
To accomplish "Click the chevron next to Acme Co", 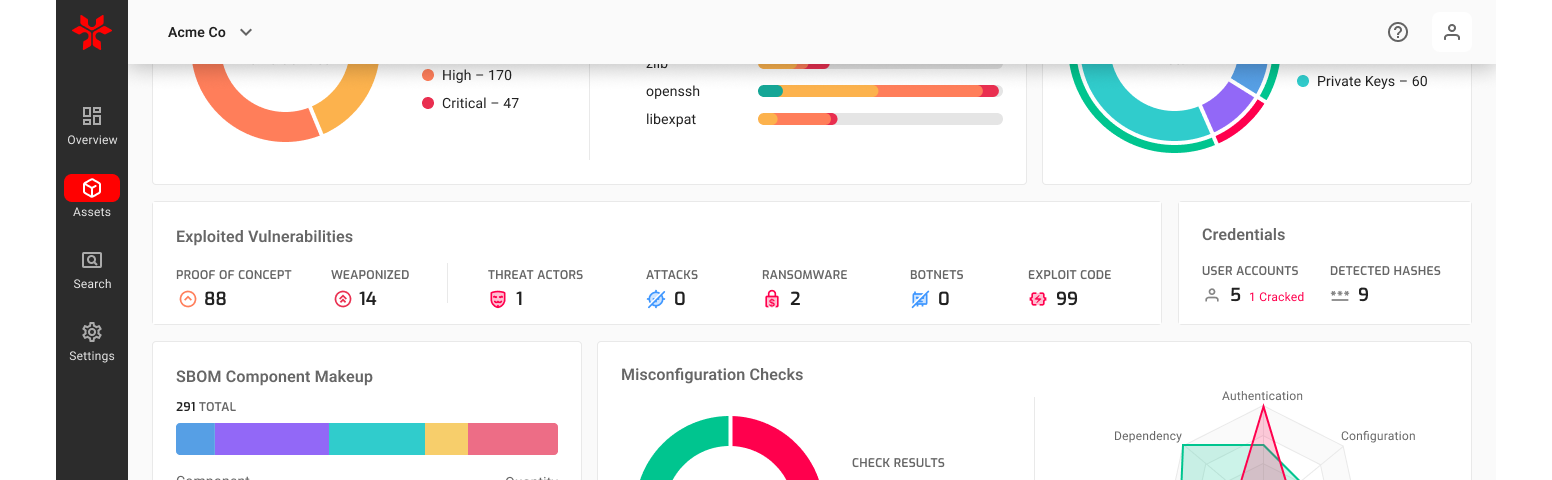I will pos(246,32).
